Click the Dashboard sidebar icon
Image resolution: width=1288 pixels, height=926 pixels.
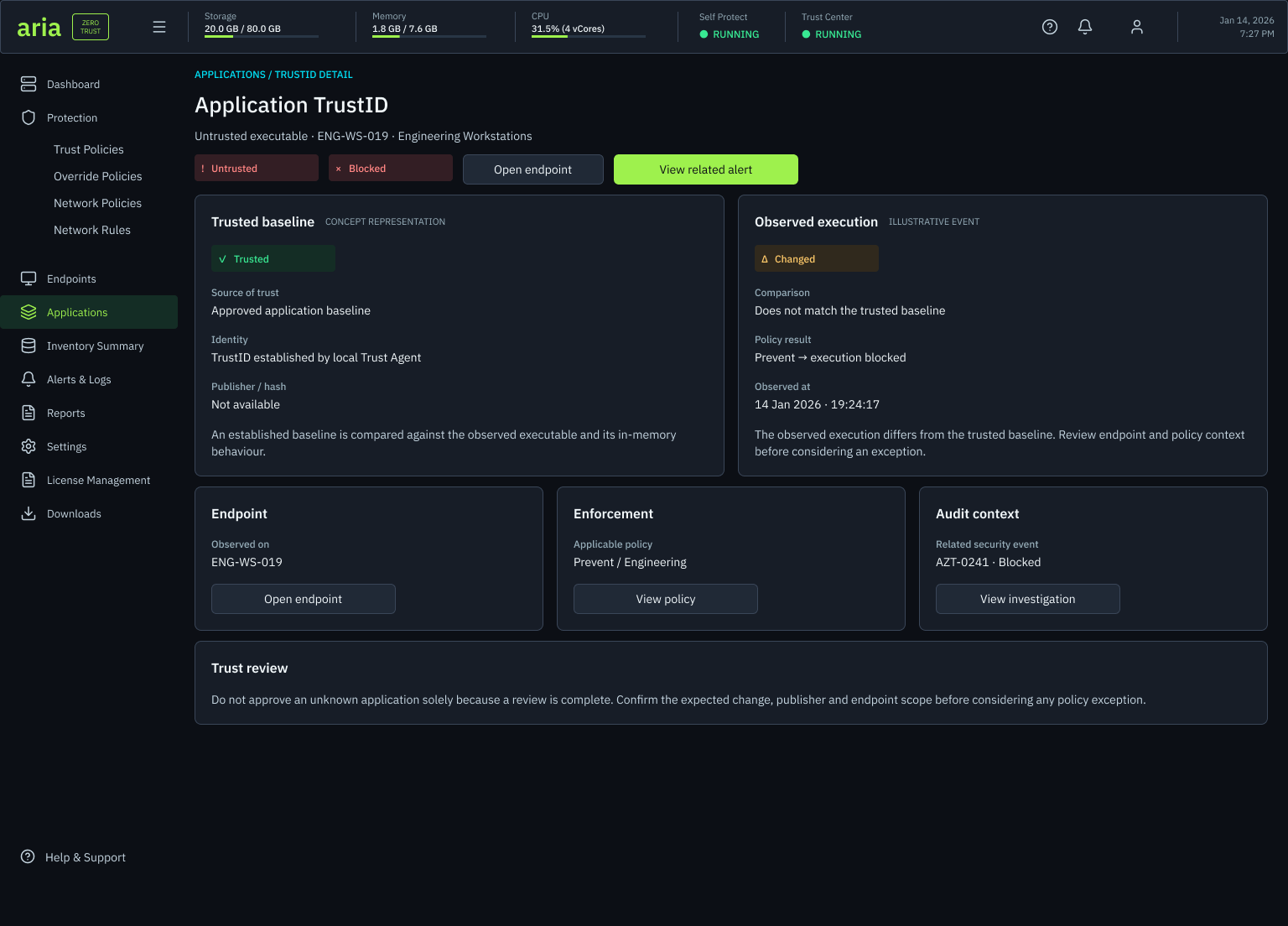[x=29, y=84]
